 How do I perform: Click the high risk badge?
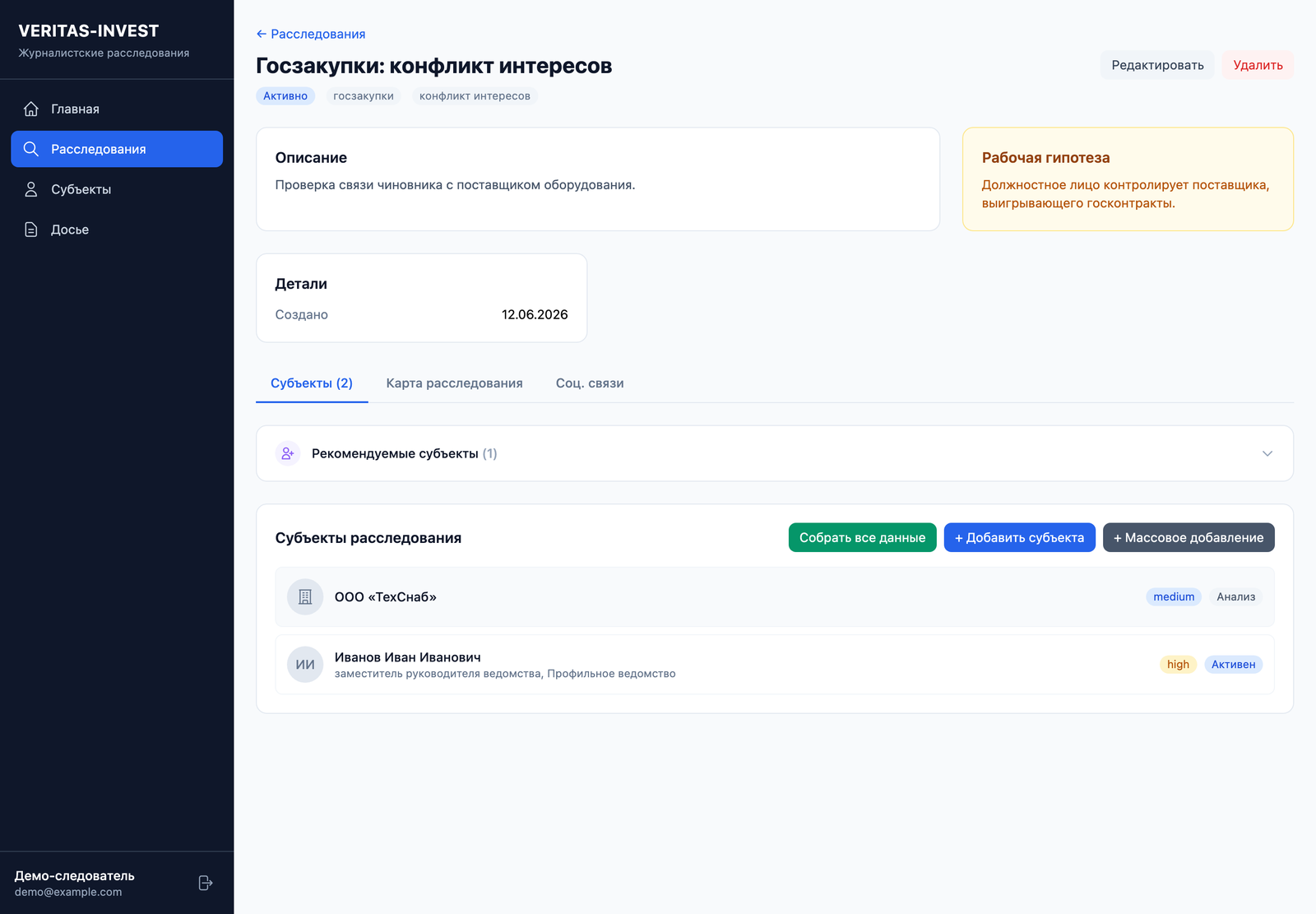pos(1178,664)
